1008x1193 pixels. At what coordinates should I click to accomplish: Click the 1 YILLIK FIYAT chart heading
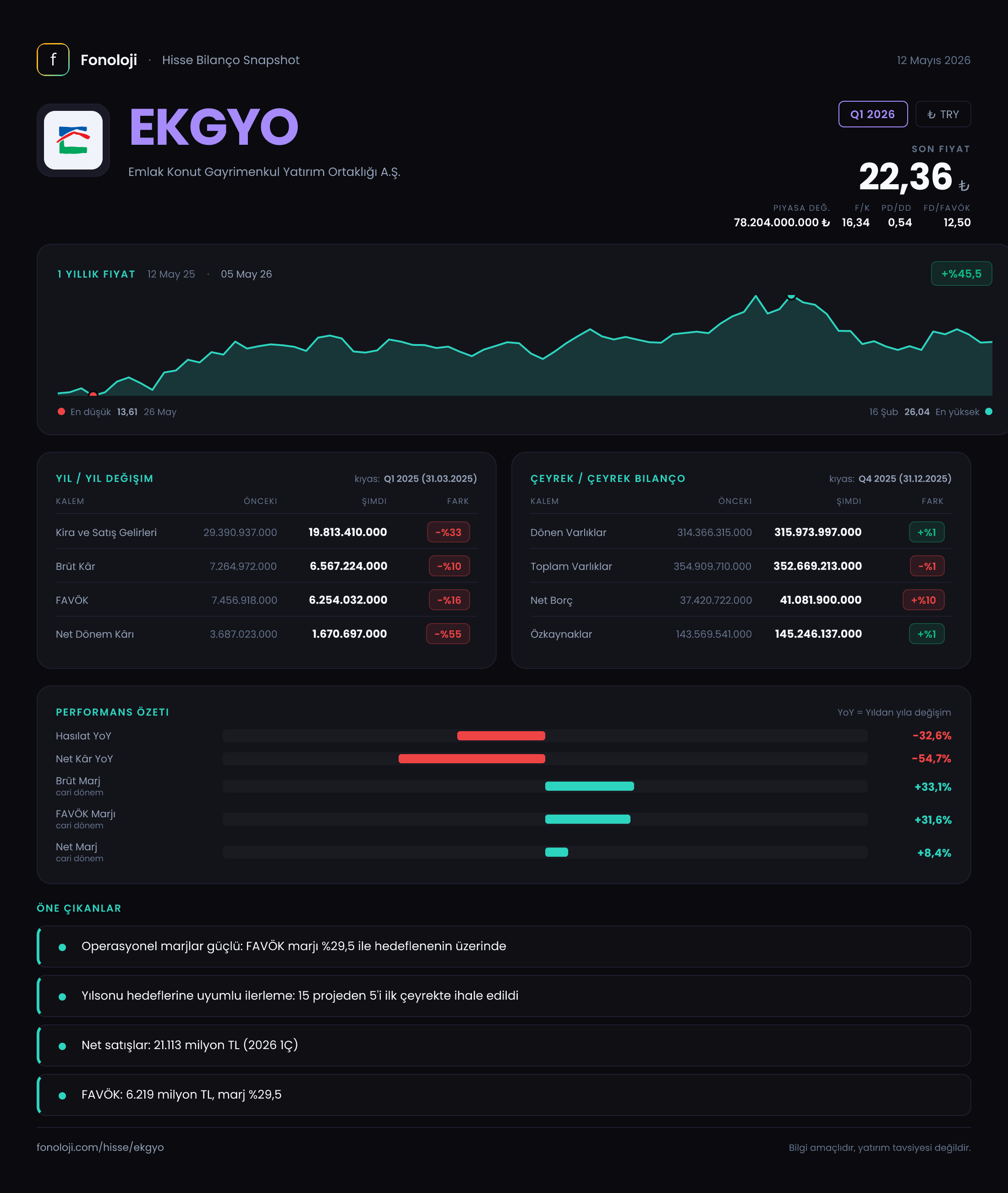(x=96, y=274)
